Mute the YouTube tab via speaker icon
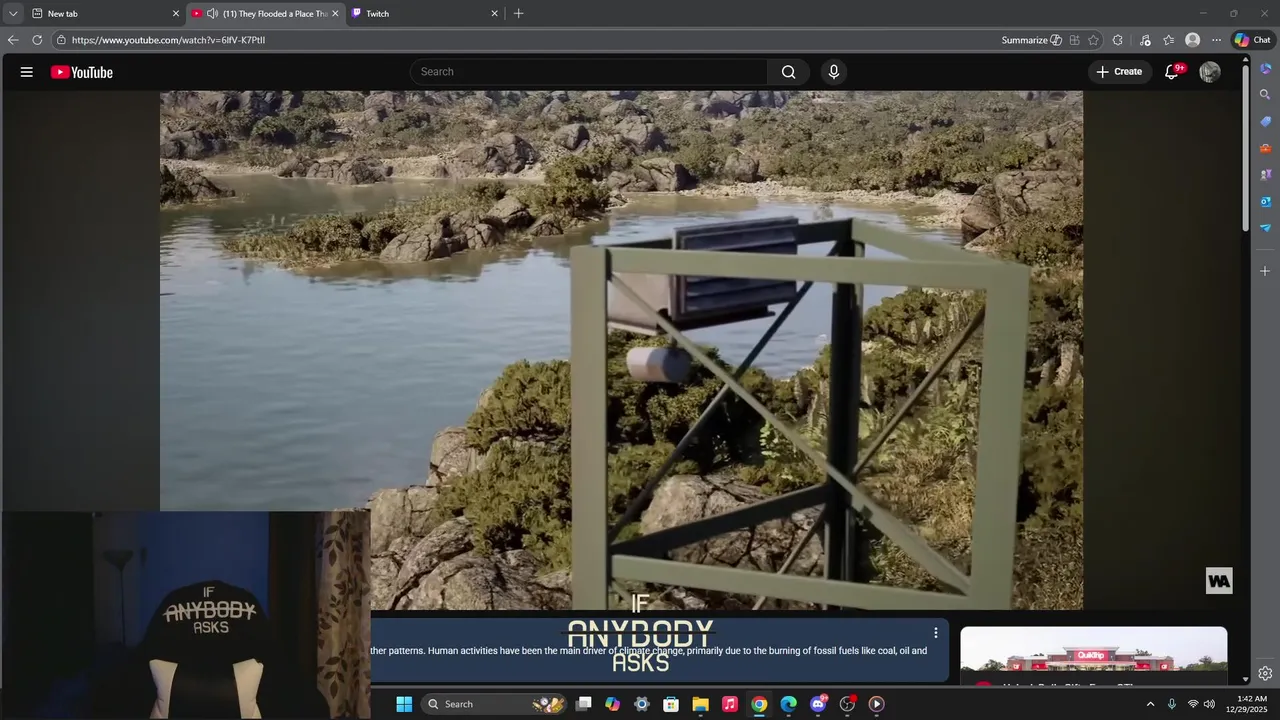 pyautogui.click(x=213, y=14)
